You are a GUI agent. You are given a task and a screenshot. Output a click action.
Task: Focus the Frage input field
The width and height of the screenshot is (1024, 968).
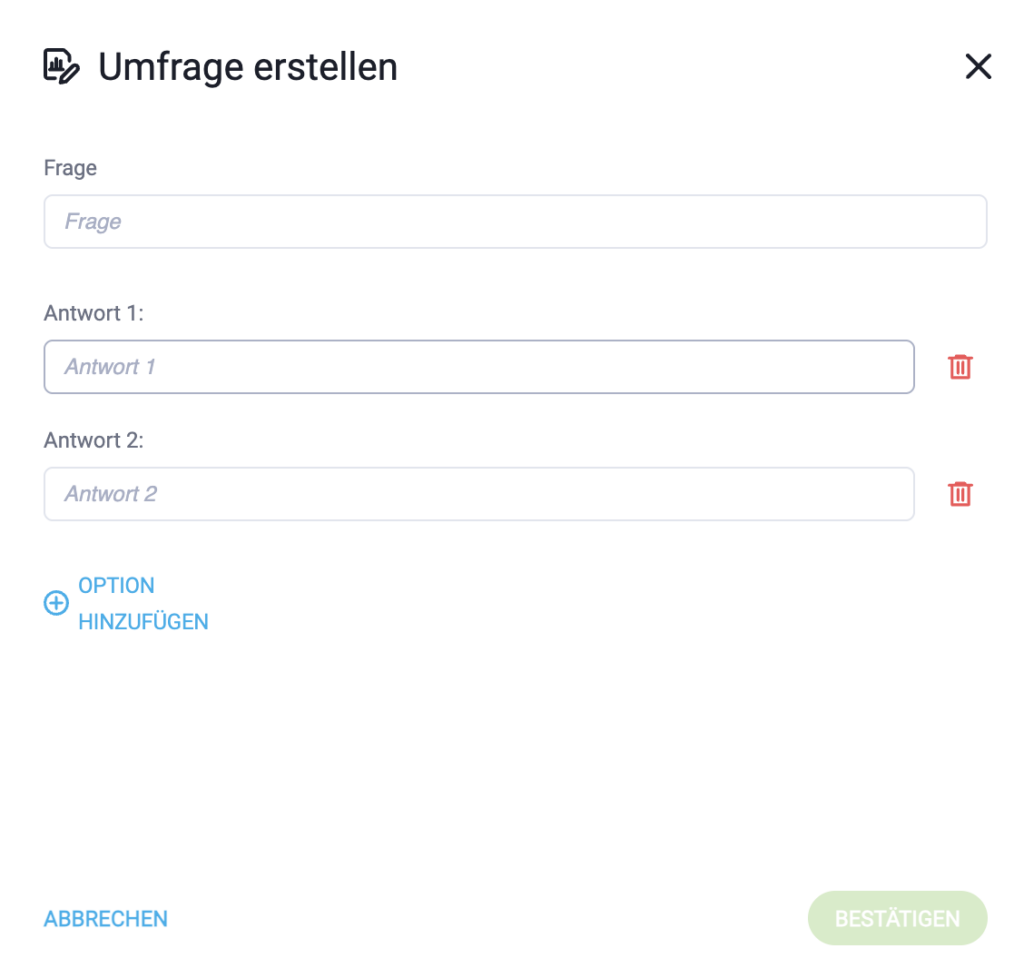point(515,222)
